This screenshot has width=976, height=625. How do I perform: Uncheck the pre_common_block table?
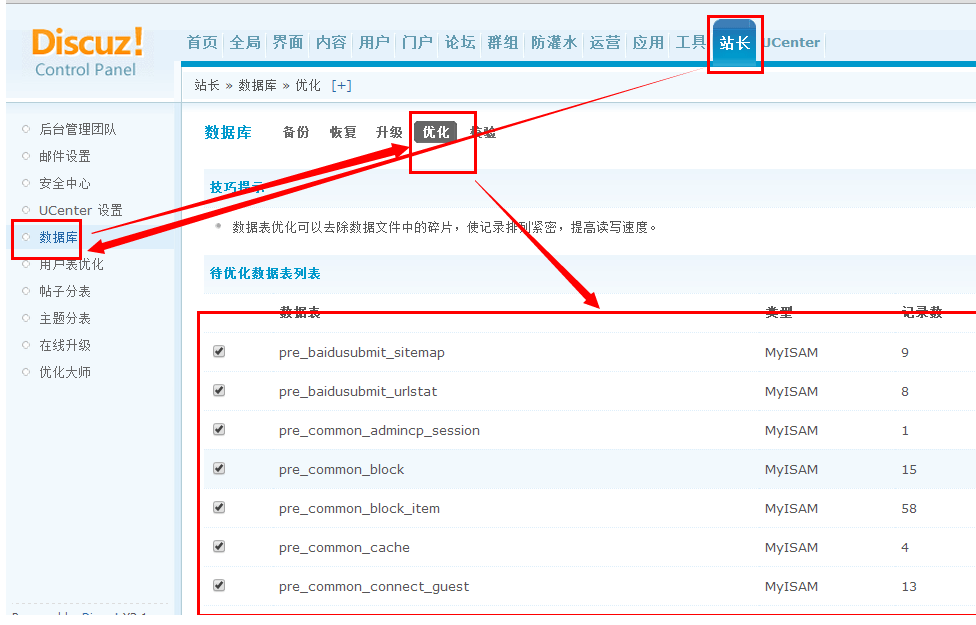(218, 469)
